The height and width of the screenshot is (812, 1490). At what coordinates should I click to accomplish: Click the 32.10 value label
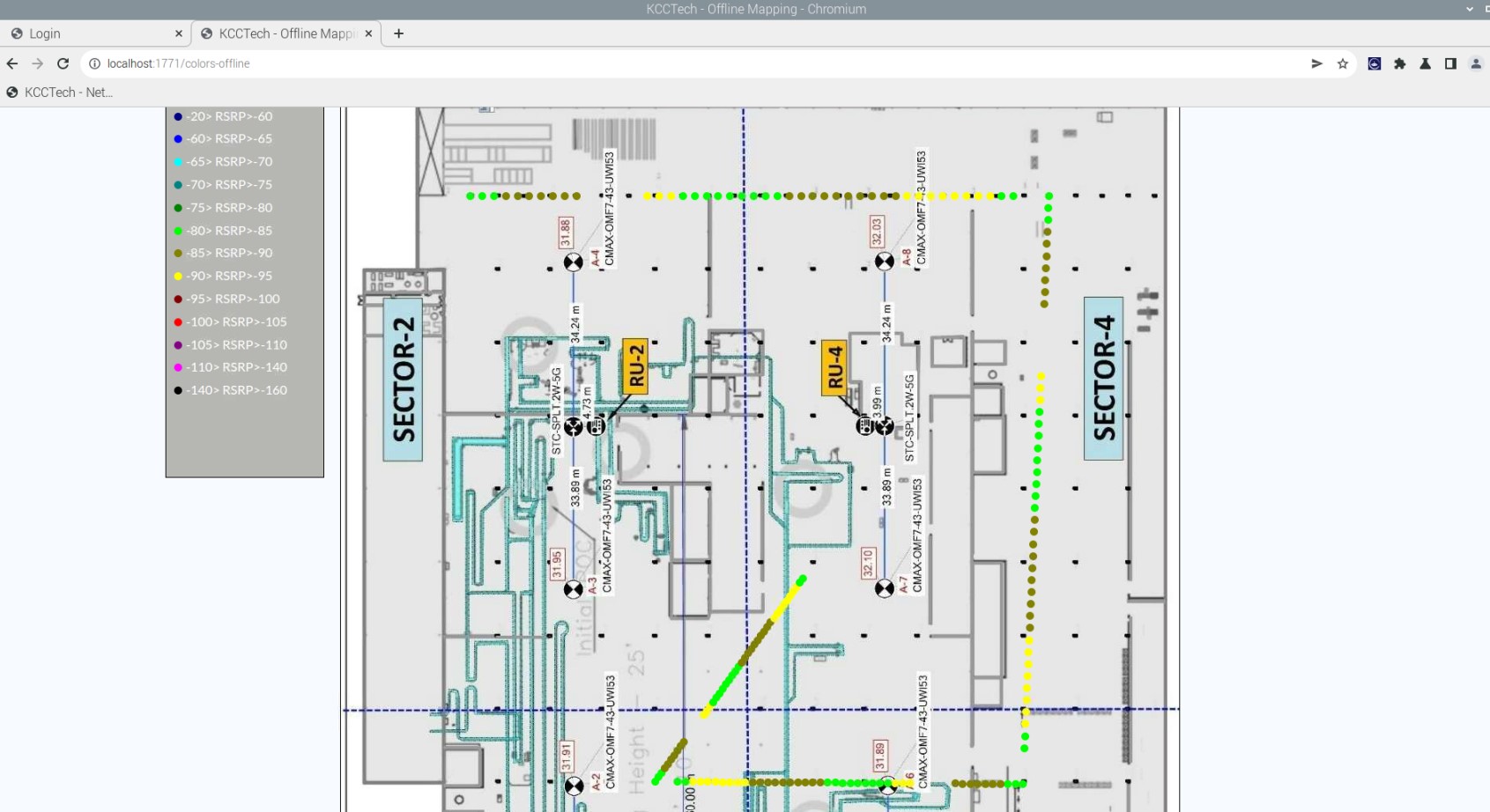[868, 564]
